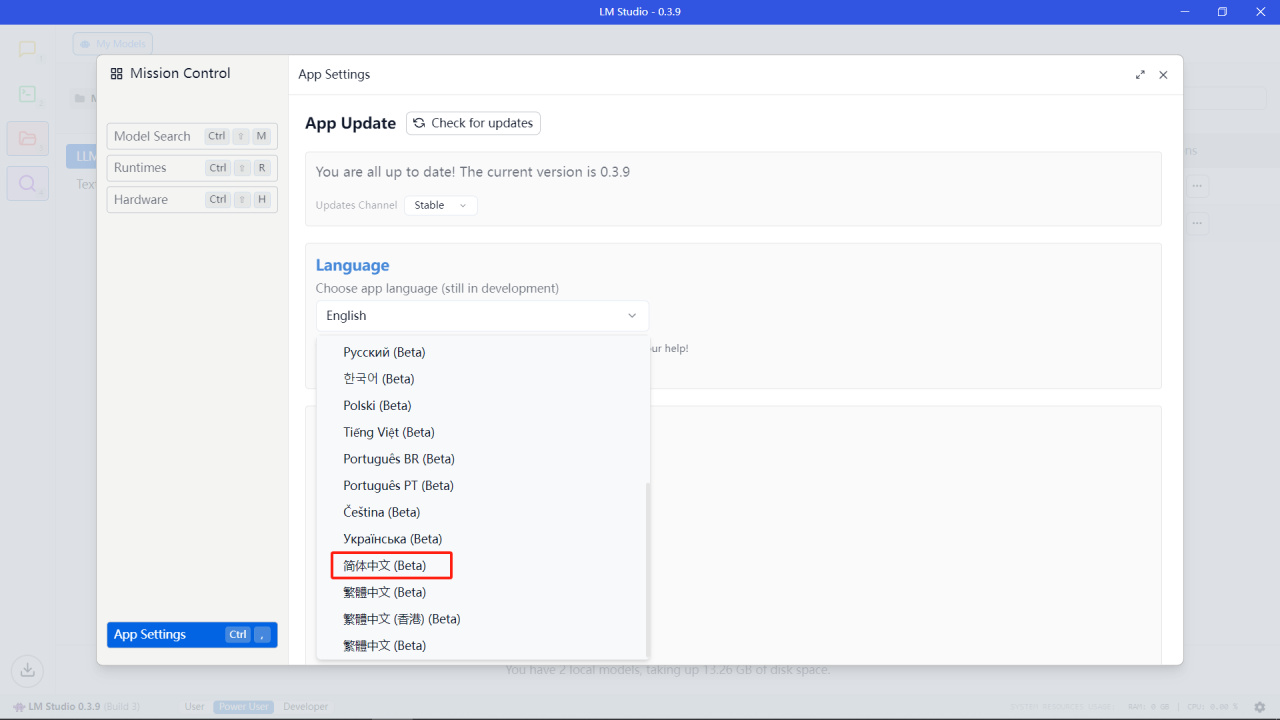Close the App Settings dialog

pyautogui.click(x=1163, y=75)
